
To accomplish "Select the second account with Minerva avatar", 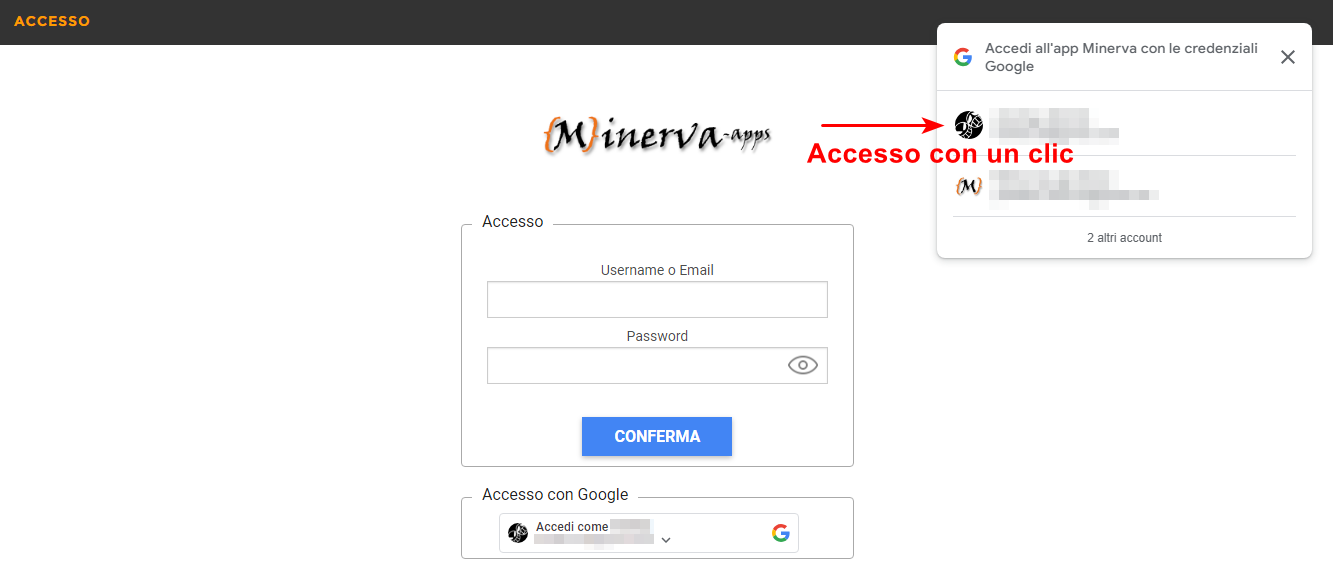I will tap(1124, 186).
